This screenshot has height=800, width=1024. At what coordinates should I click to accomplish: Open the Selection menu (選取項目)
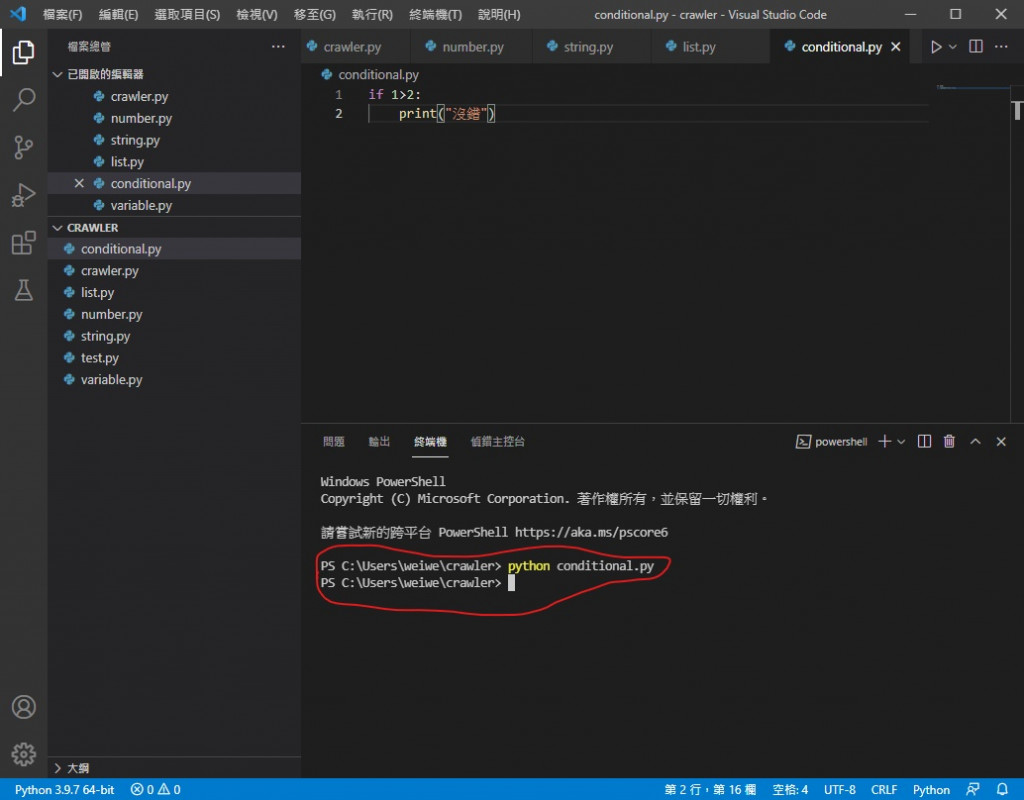(x=187, y=14)
